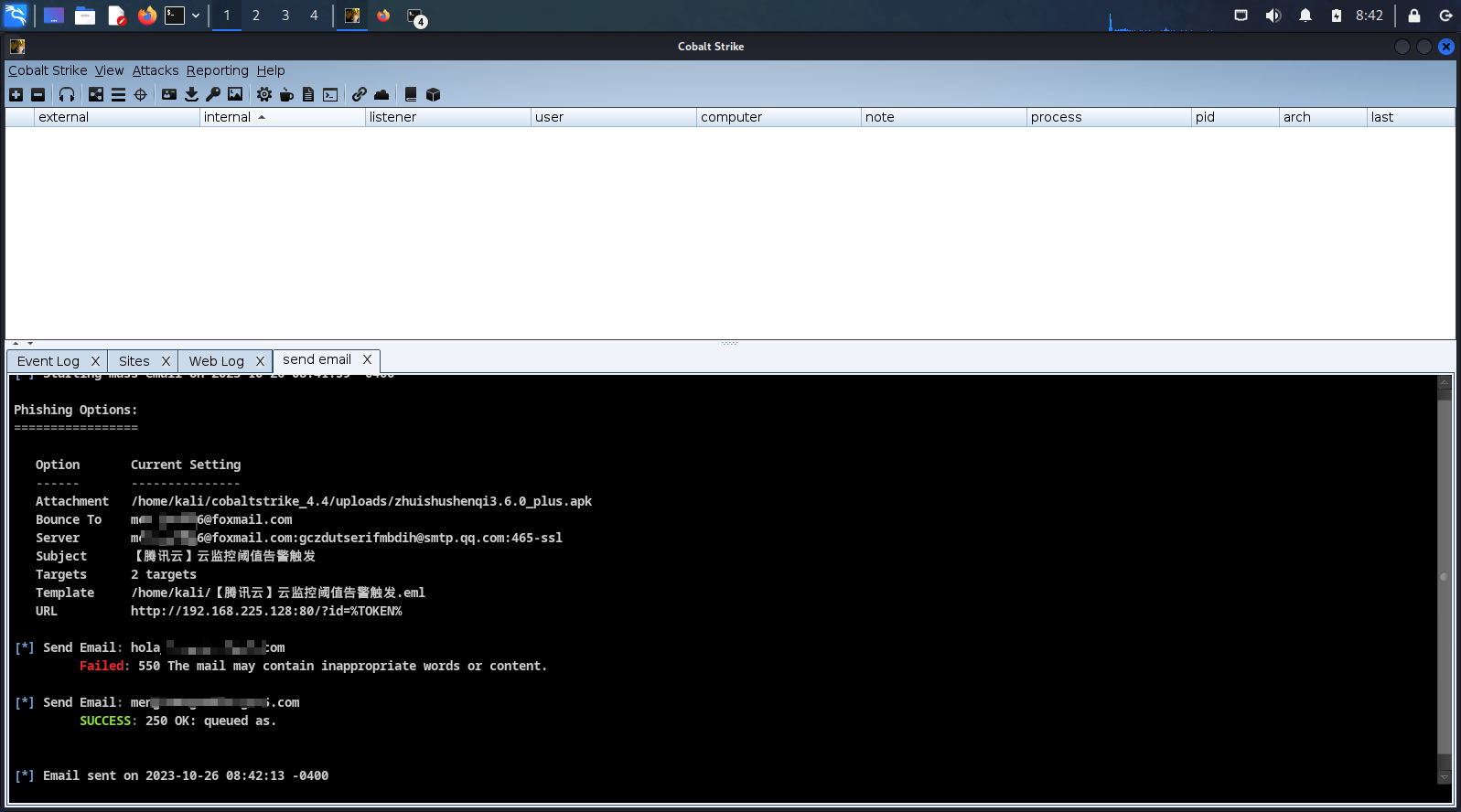Close the Web Log tab

coord(260,361)
